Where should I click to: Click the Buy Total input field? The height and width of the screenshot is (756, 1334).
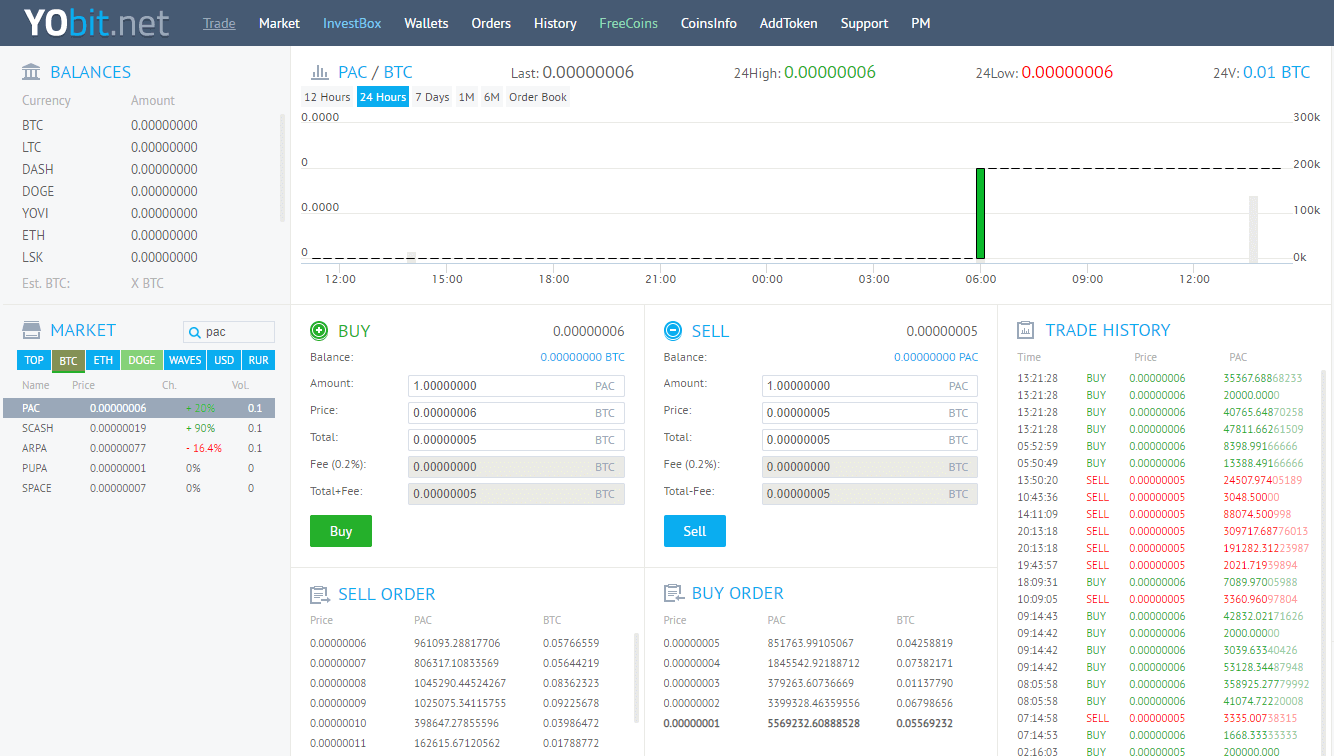(516, 440)
